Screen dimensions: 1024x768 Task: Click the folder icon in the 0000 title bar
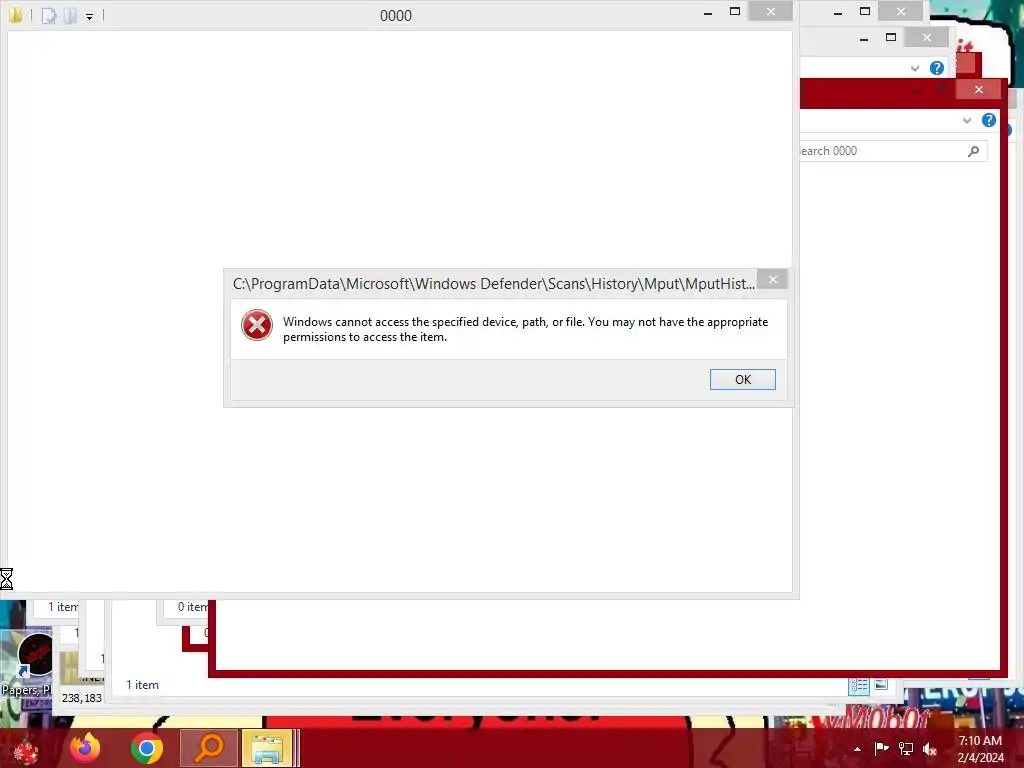[16, 15]
